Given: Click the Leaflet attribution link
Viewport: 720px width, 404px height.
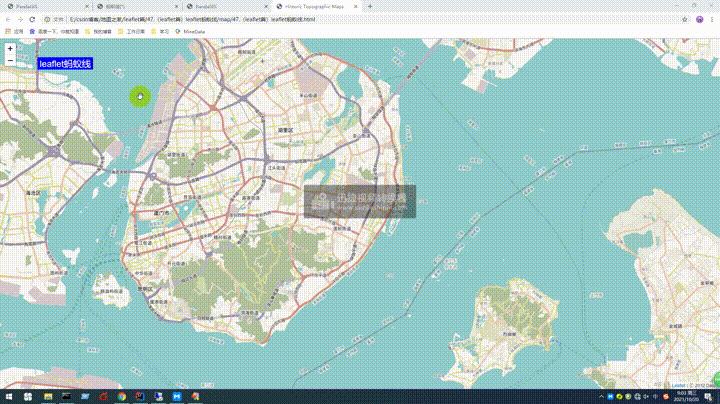Looking at the screenshot, I should pyautogui.click(x=679, y=386).
